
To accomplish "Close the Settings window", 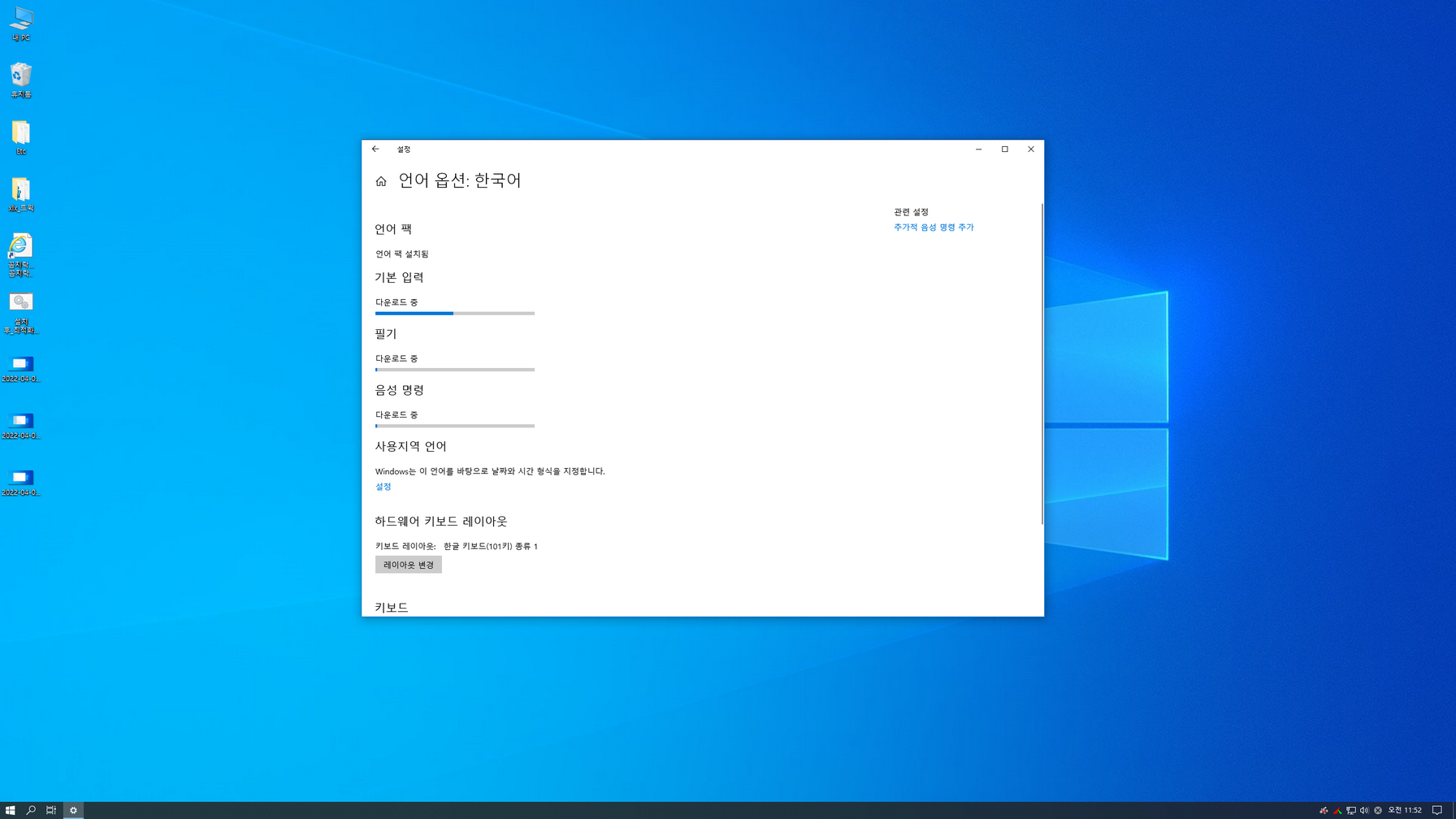I will click(x=1031, y=149).
